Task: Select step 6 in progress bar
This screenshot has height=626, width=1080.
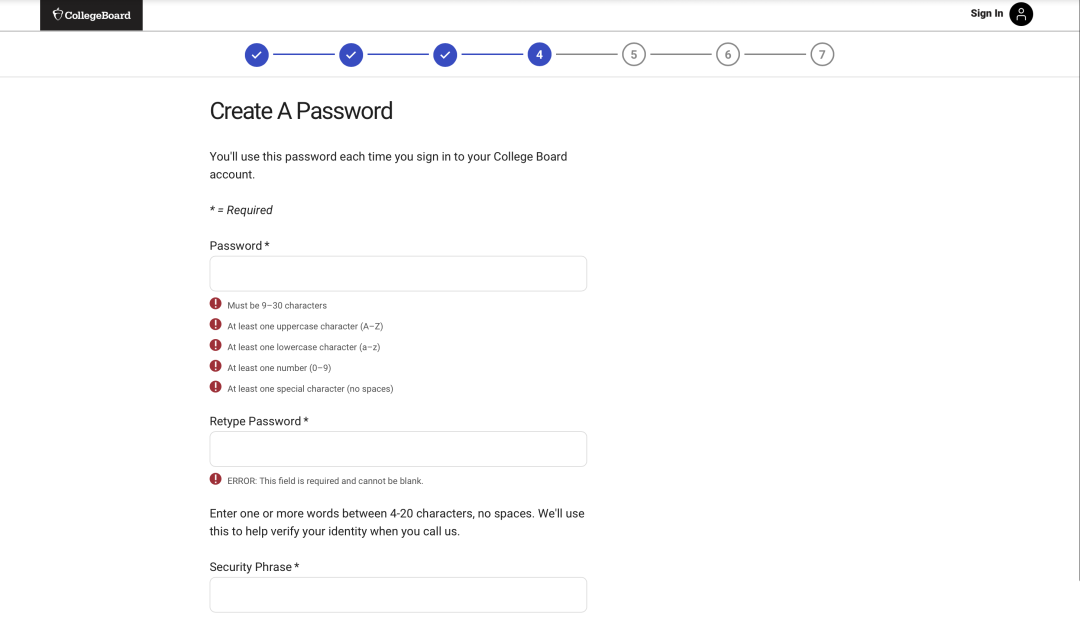Action: pos(727,55)
